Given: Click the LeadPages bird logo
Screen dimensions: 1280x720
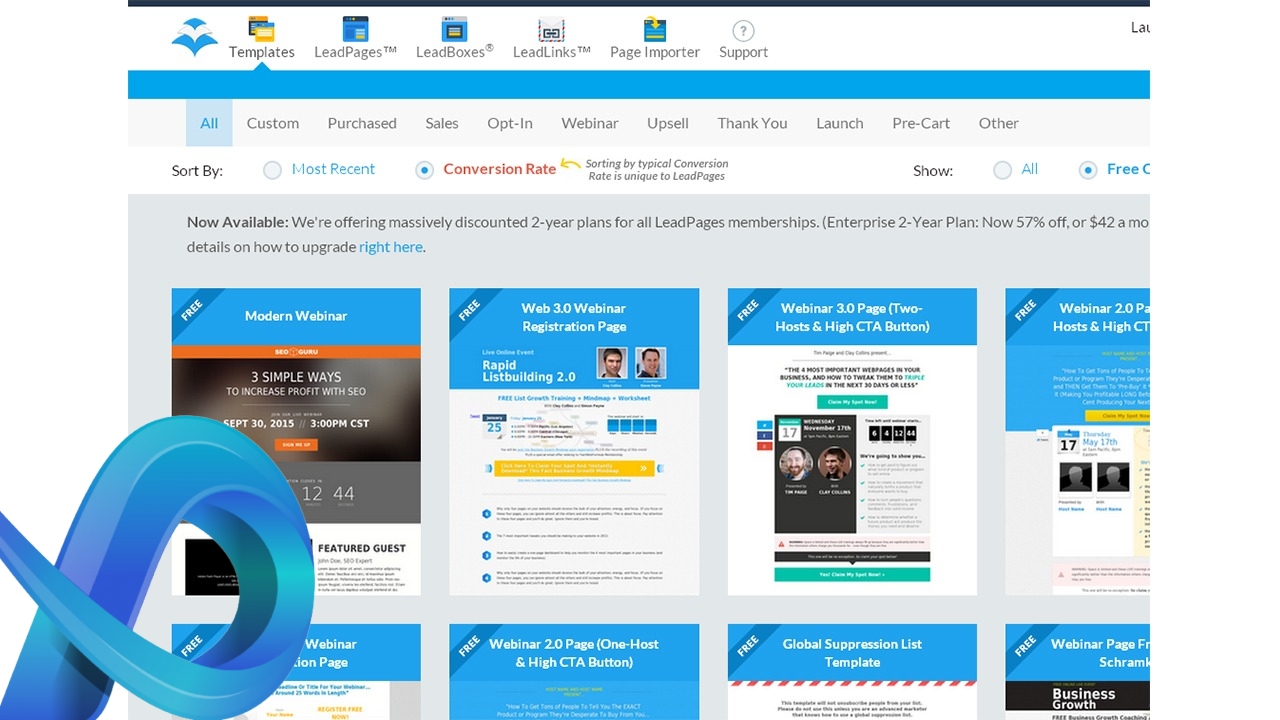Looking at the screenshot, I should click(194, 37).
